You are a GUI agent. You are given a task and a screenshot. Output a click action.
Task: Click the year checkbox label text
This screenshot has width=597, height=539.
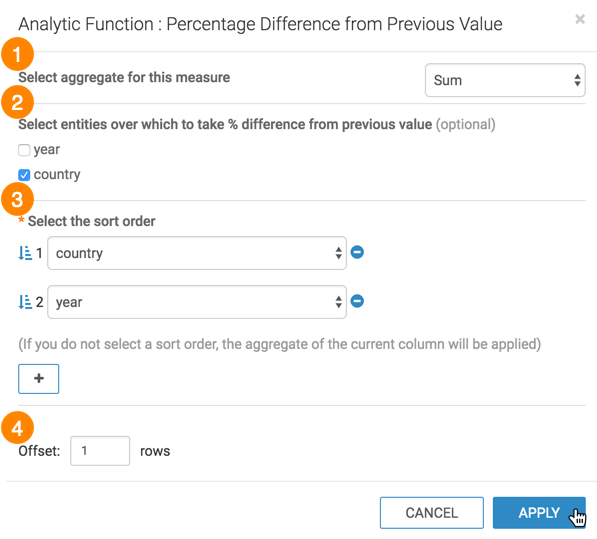[47, 149]
